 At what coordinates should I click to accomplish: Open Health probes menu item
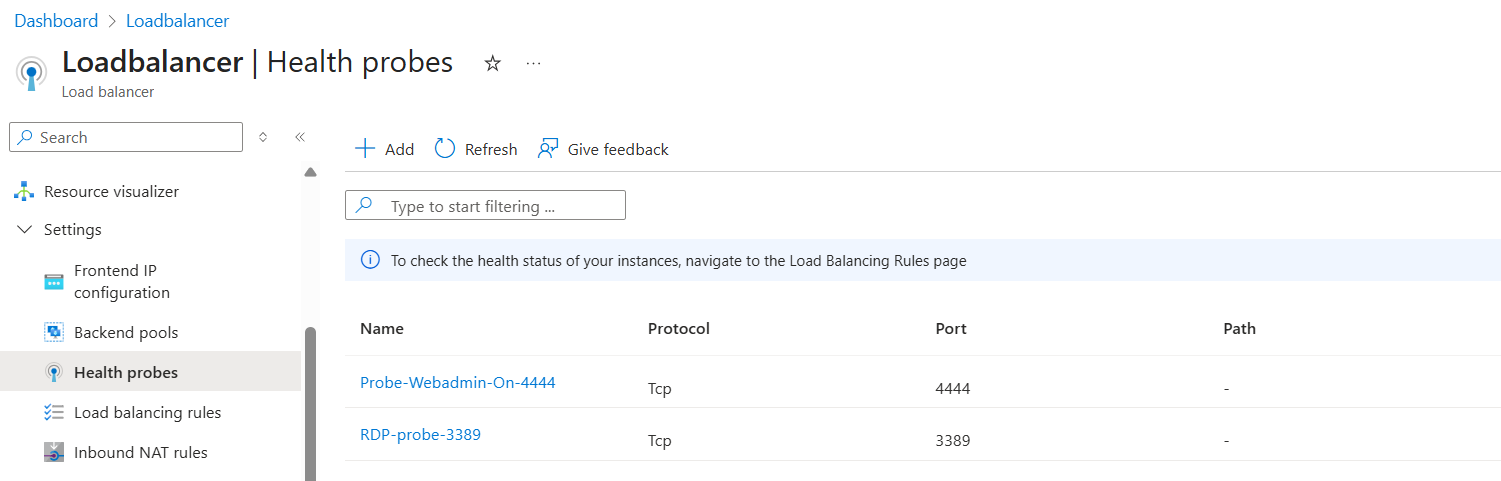point(126,372)
